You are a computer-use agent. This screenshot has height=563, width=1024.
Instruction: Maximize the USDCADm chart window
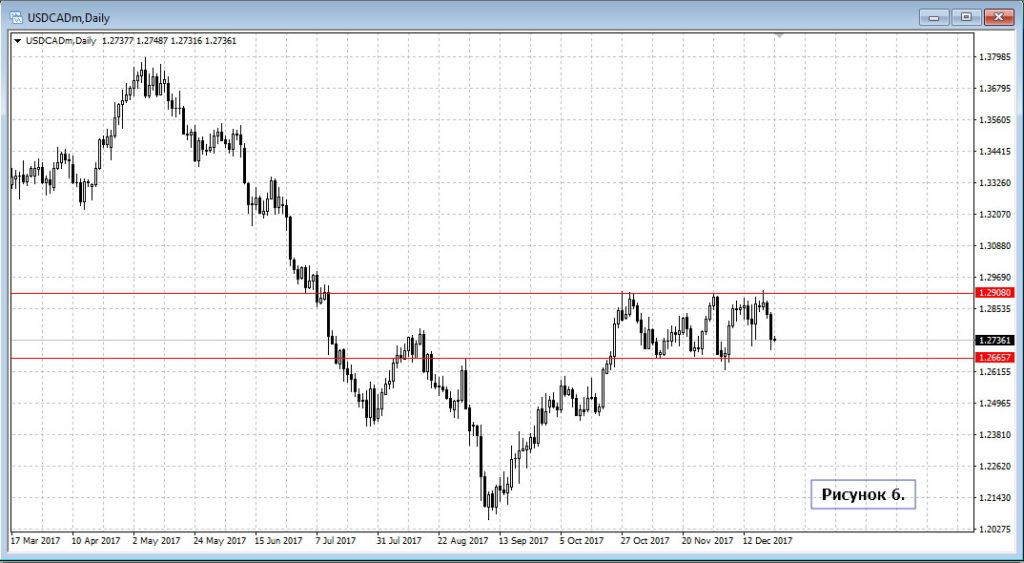click(966, 16)
